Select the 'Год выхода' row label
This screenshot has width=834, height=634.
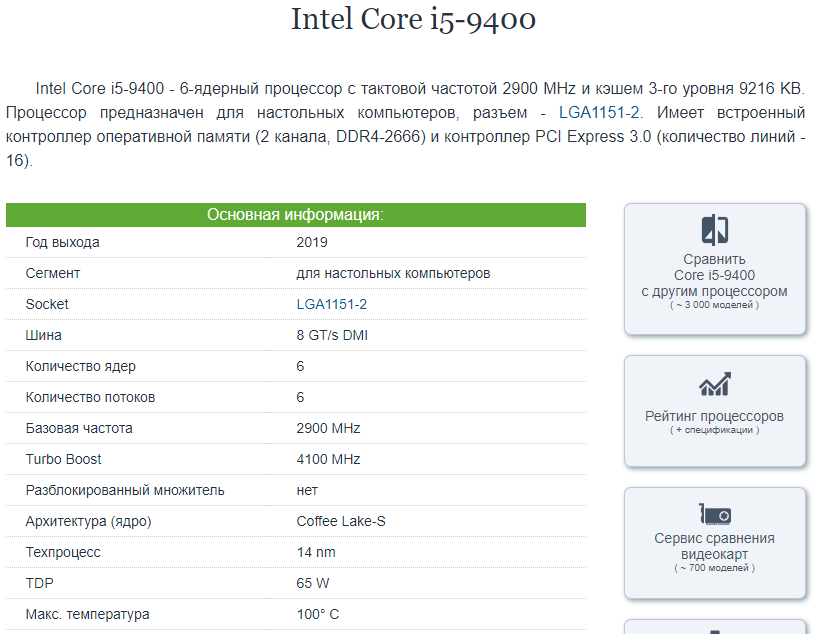click(x=62, y=243)
